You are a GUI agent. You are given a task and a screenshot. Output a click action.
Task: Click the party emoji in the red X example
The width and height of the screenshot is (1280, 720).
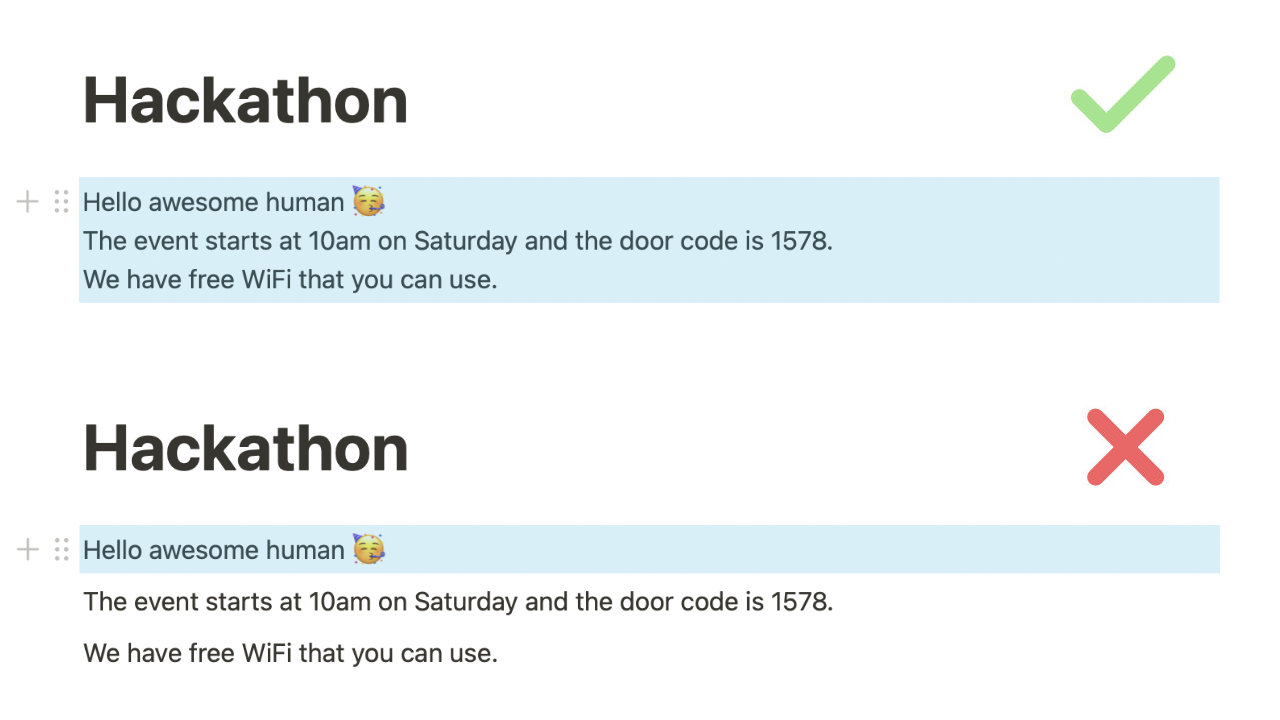pyautogui.click(x=368, y=548)
